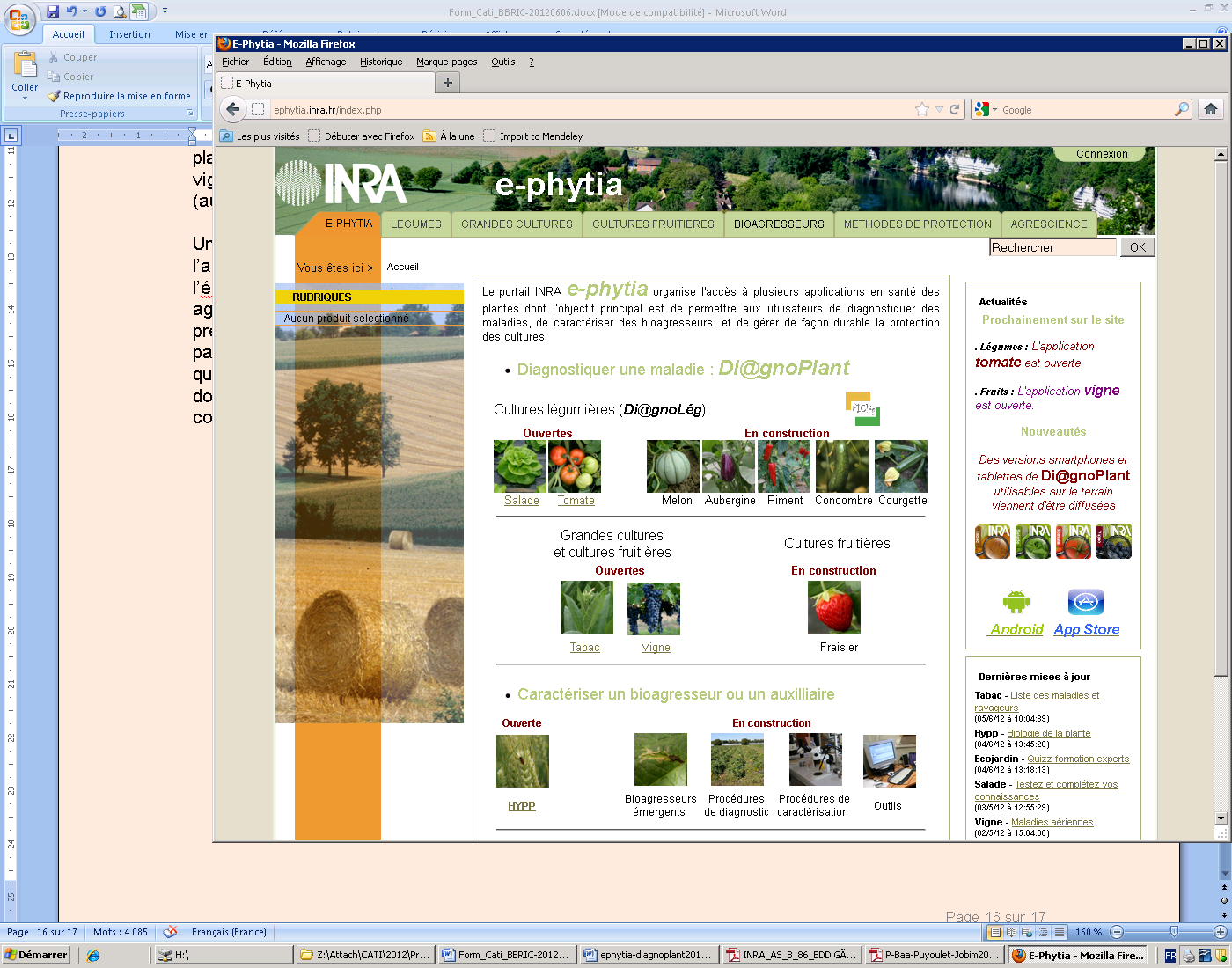This screenshot has height=968, width=1232.
Task: Select Word's Print Layout view icon
Action: (995, 932)
